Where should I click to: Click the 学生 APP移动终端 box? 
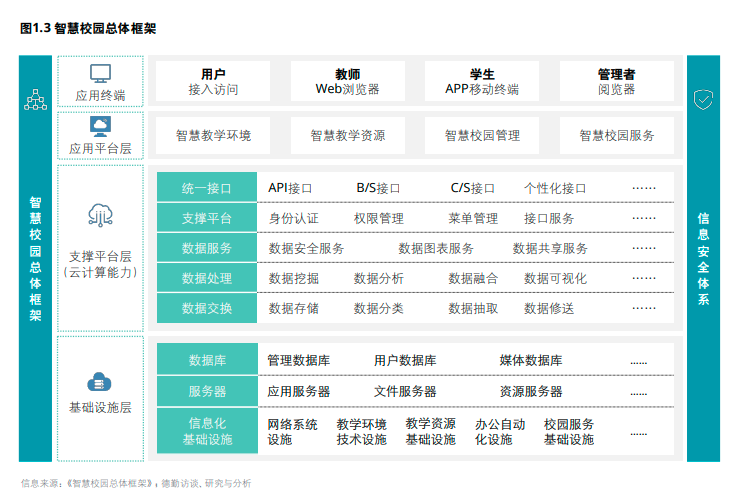482,81
